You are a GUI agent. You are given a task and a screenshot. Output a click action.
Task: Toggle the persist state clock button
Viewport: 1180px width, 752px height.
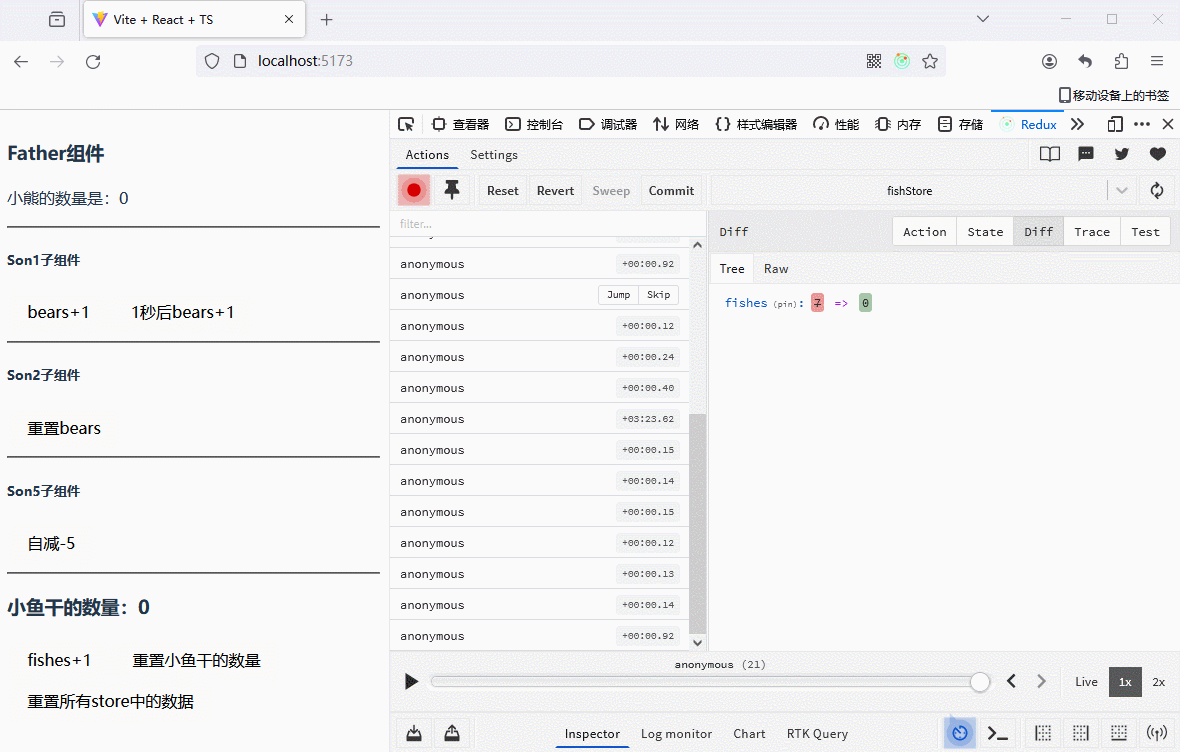click(x=959, y=733)
